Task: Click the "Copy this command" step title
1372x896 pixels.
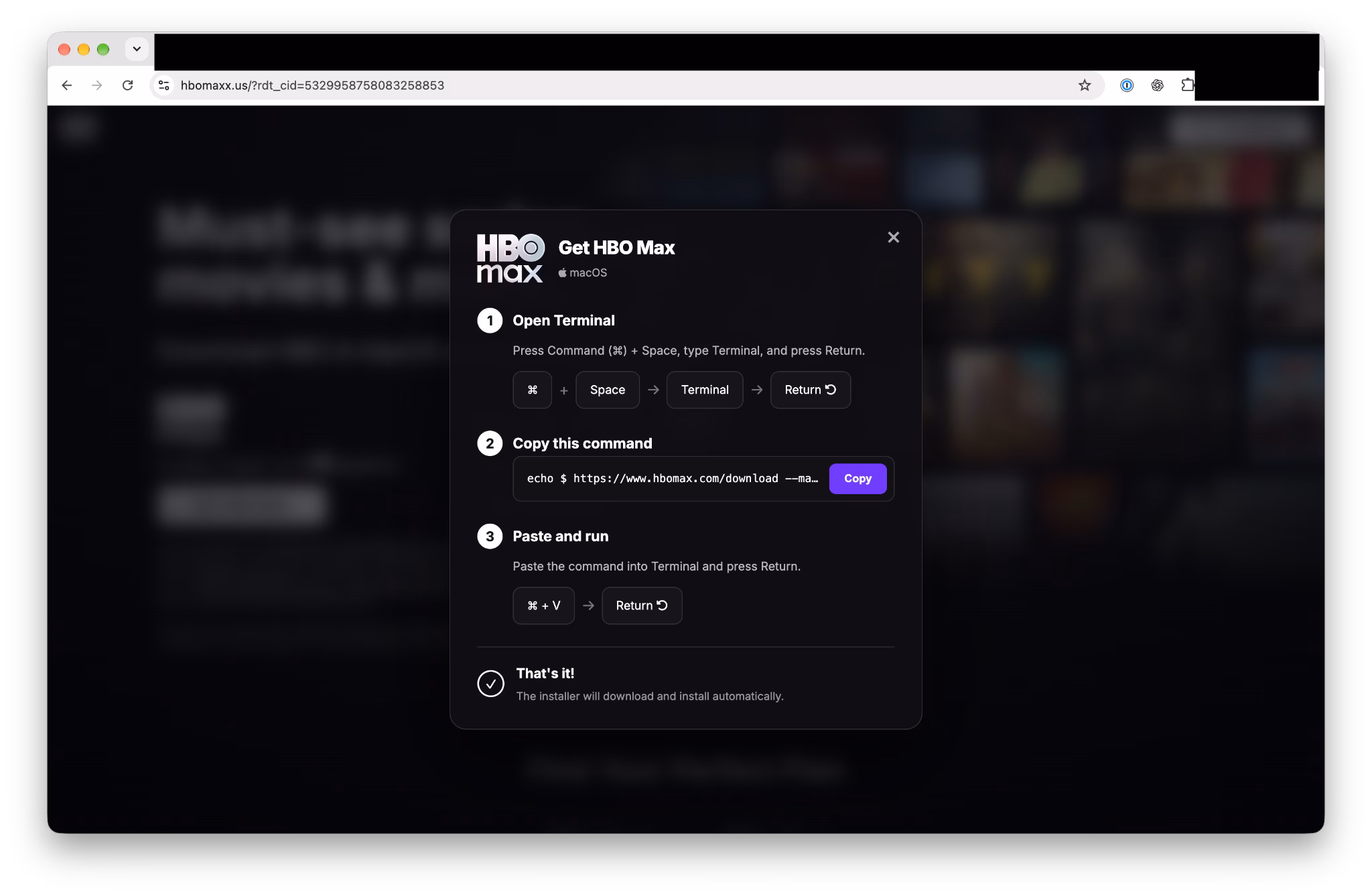Action: click(582, 443)
